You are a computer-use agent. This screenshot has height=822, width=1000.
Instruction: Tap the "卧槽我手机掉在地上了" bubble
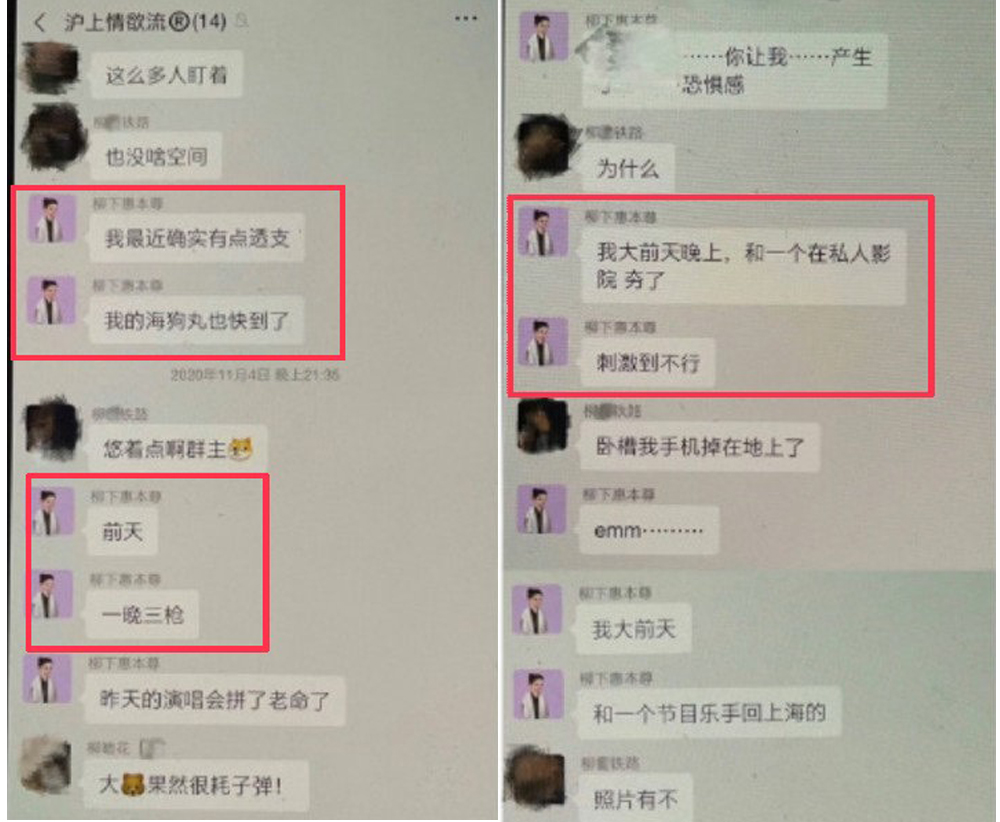pos(699,446)
